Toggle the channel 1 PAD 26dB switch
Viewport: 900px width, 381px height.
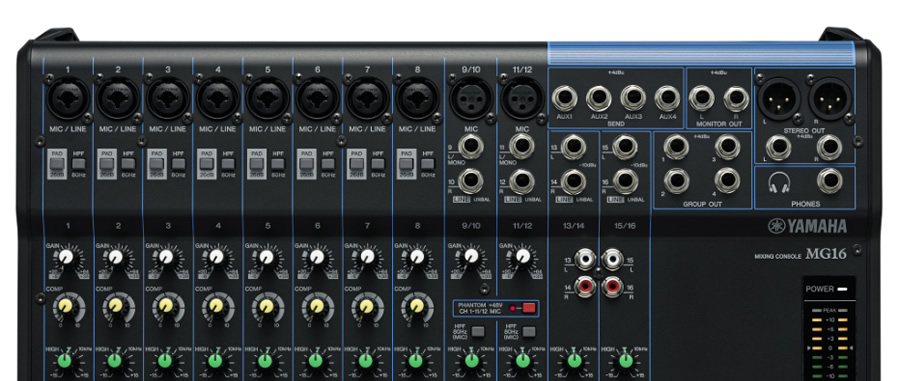57,165
